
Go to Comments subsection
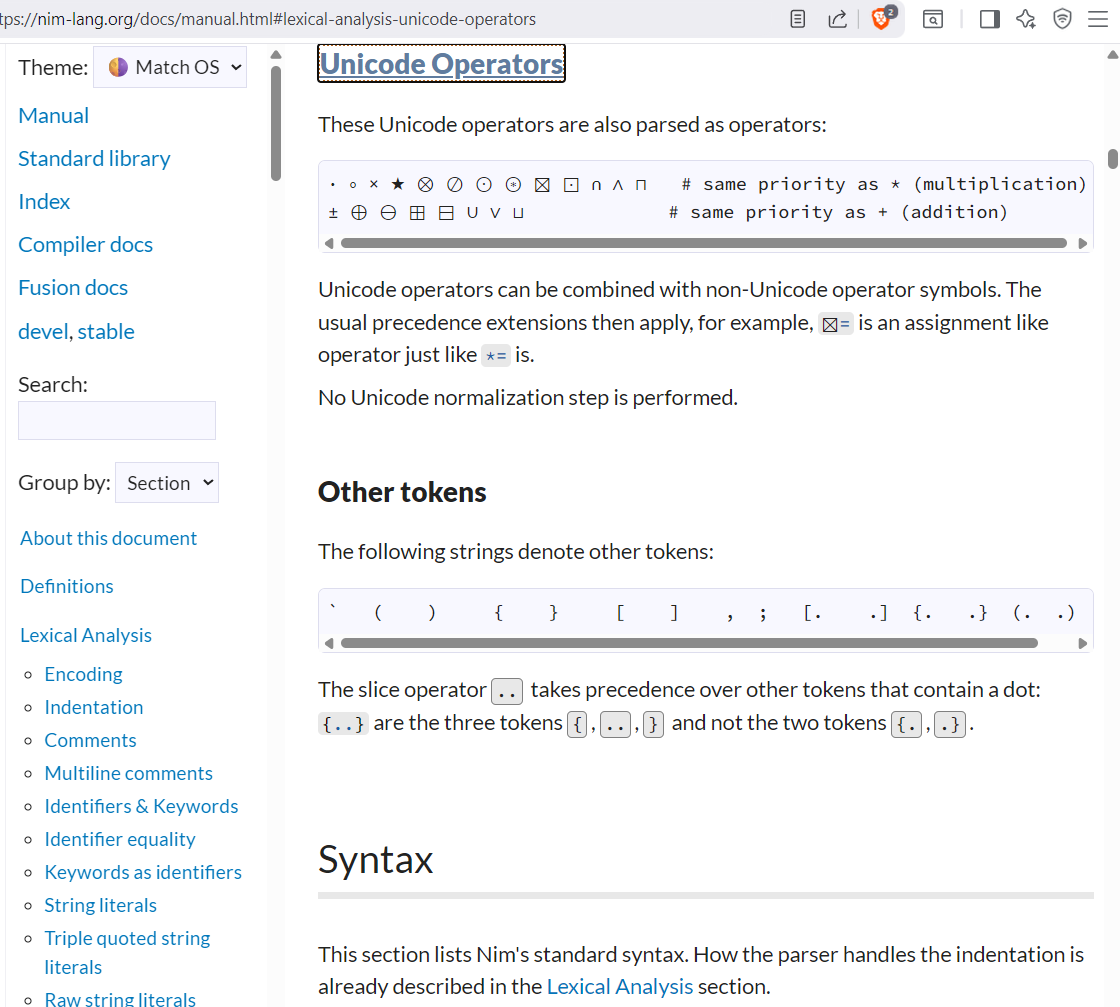(x=91, y=740)
